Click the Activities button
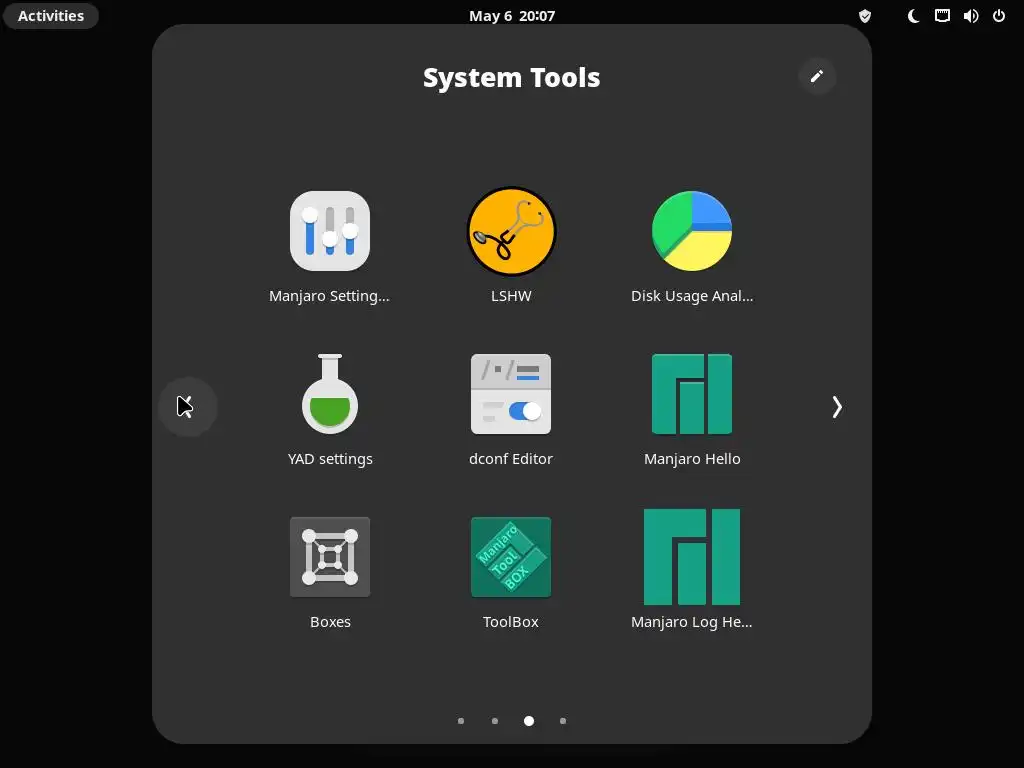1024x768 pixels. [x=51, y=16]
